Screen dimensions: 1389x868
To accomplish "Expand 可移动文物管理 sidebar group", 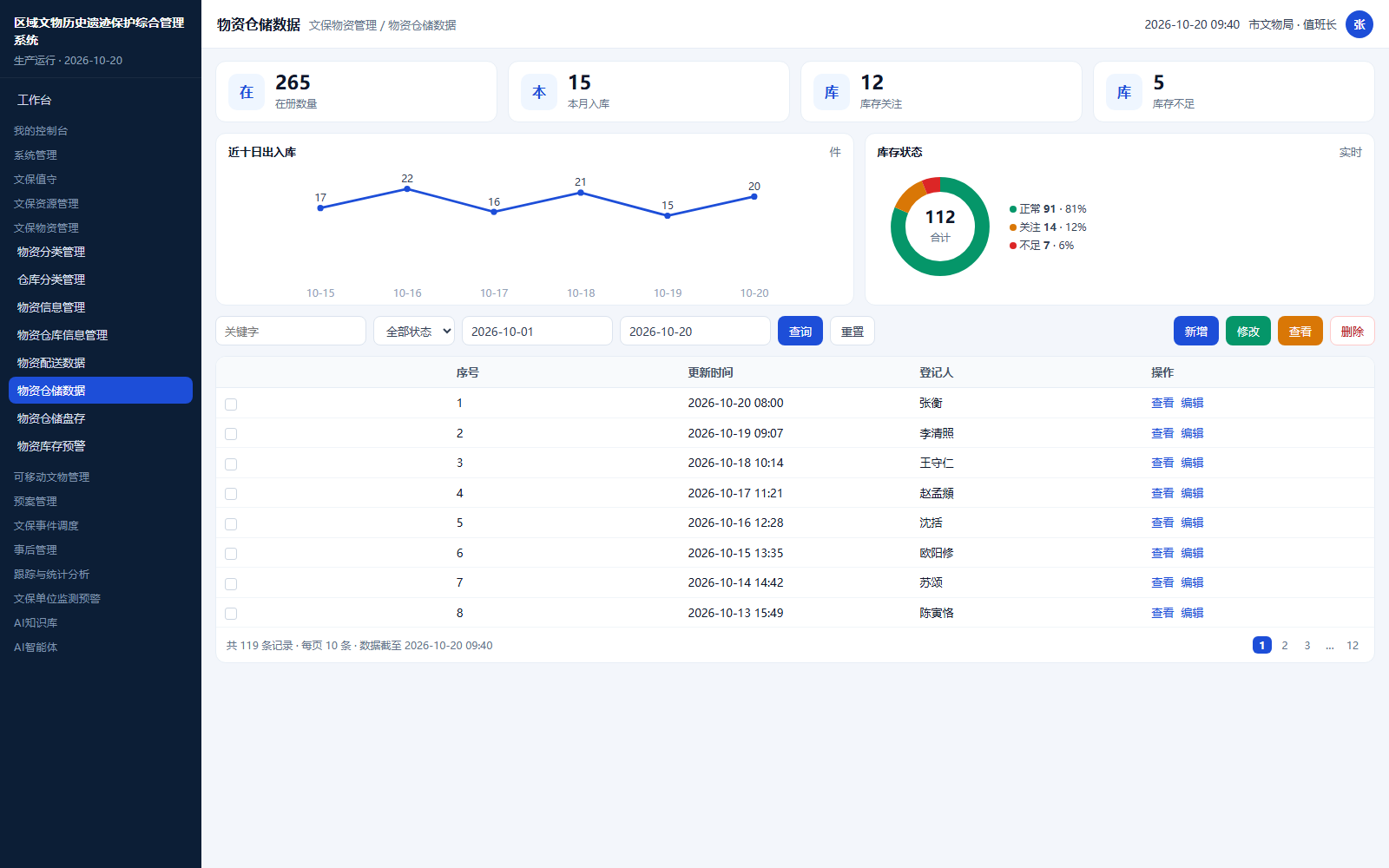I will tap(51, 477).
